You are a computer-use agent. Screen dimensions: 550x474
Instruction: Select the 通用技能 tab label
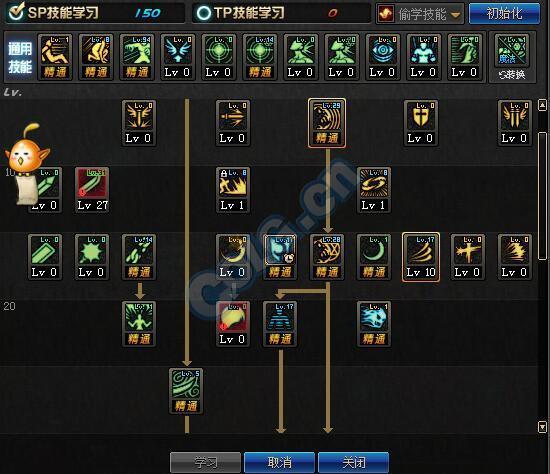[20, 57]
